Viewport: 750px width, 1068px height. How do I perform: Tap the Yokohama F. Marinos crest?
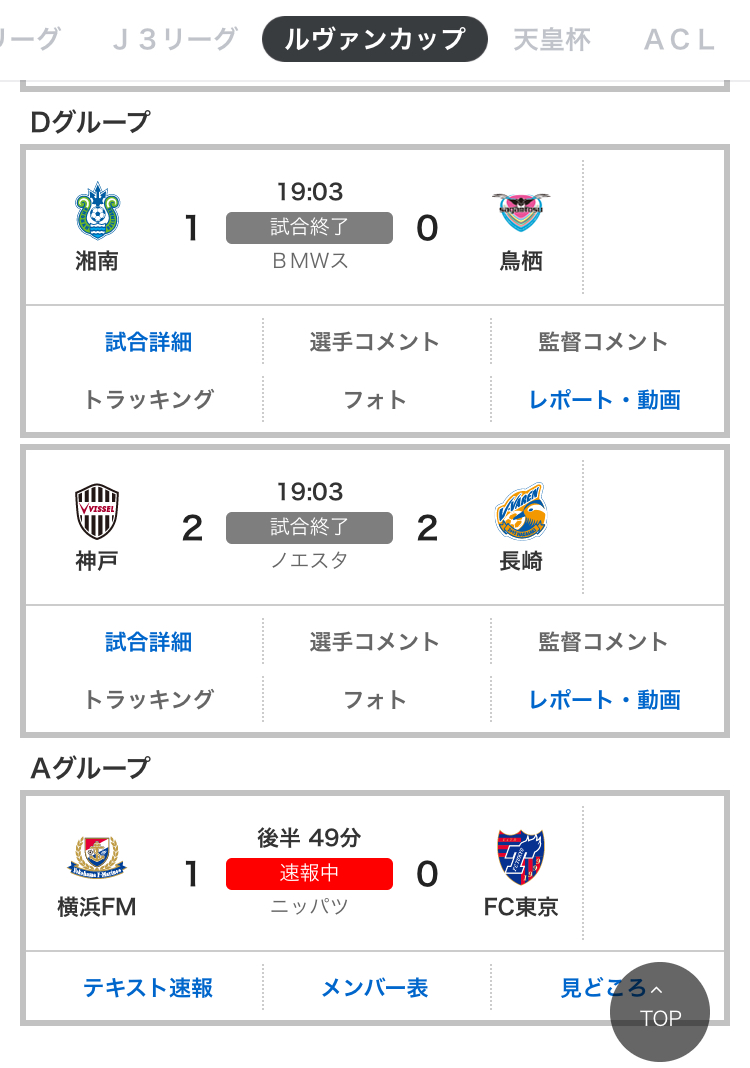pos(97,857)
